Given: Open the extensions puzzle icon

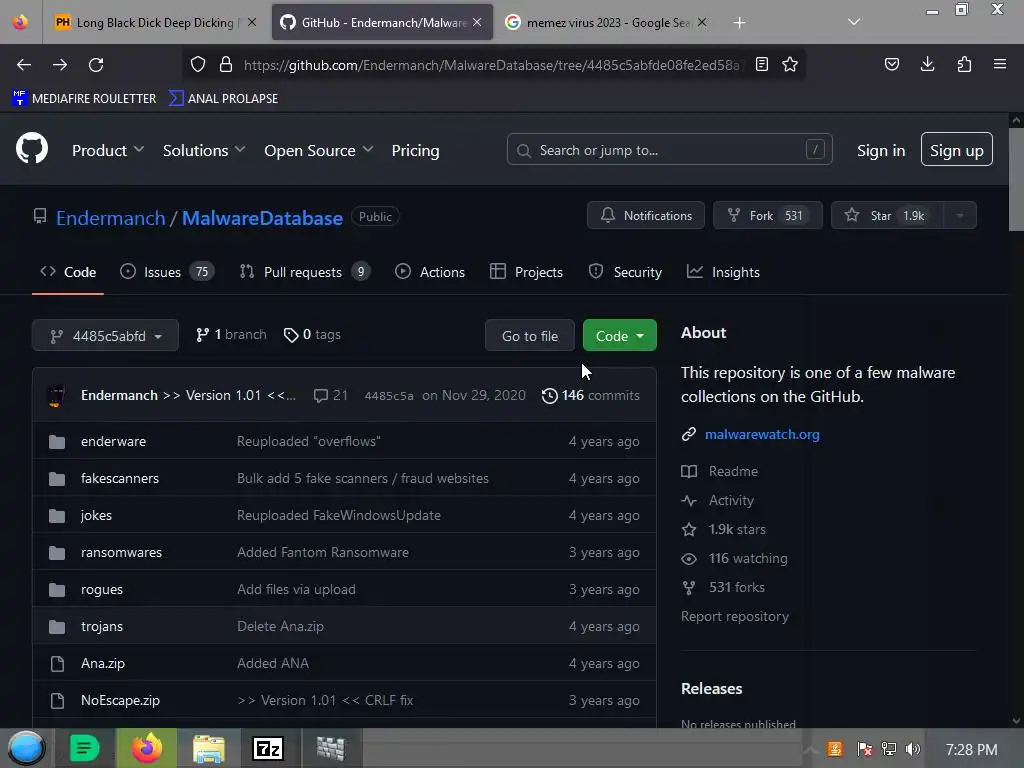Looking at the screenshot, I should point(964,64).
